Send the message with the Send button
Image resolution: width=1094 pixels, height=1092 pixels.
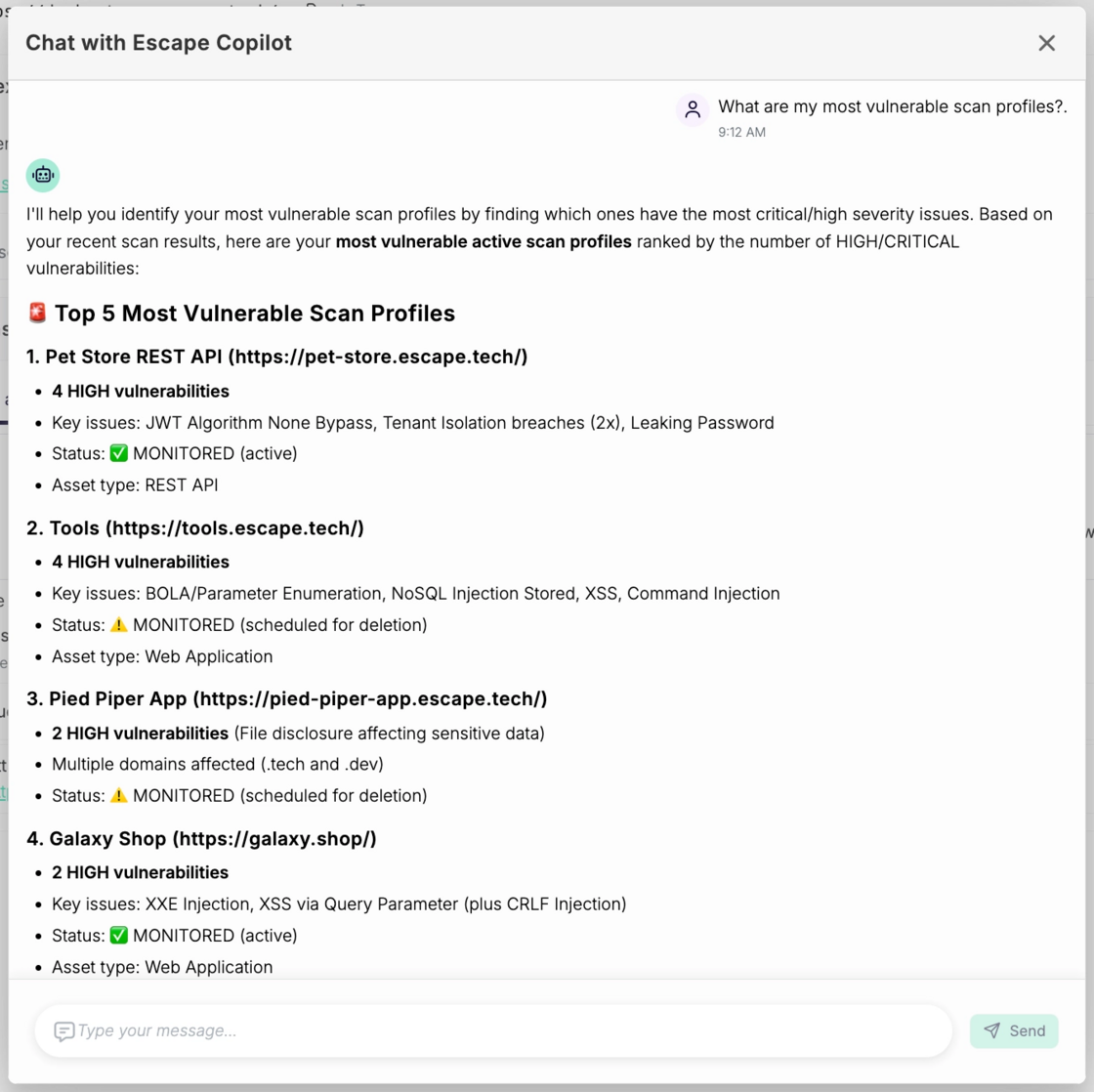1014,1030
